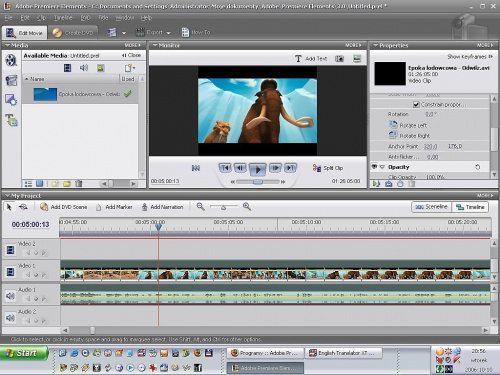Open My Project panel MORE menu
The width and height of the screenshot is (500, 375).
[485, 195]
